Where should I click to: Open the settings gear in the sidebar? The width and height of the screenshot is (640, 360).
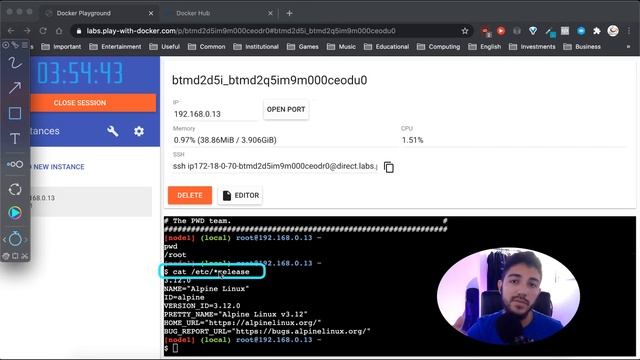click(x=139, y=131)
